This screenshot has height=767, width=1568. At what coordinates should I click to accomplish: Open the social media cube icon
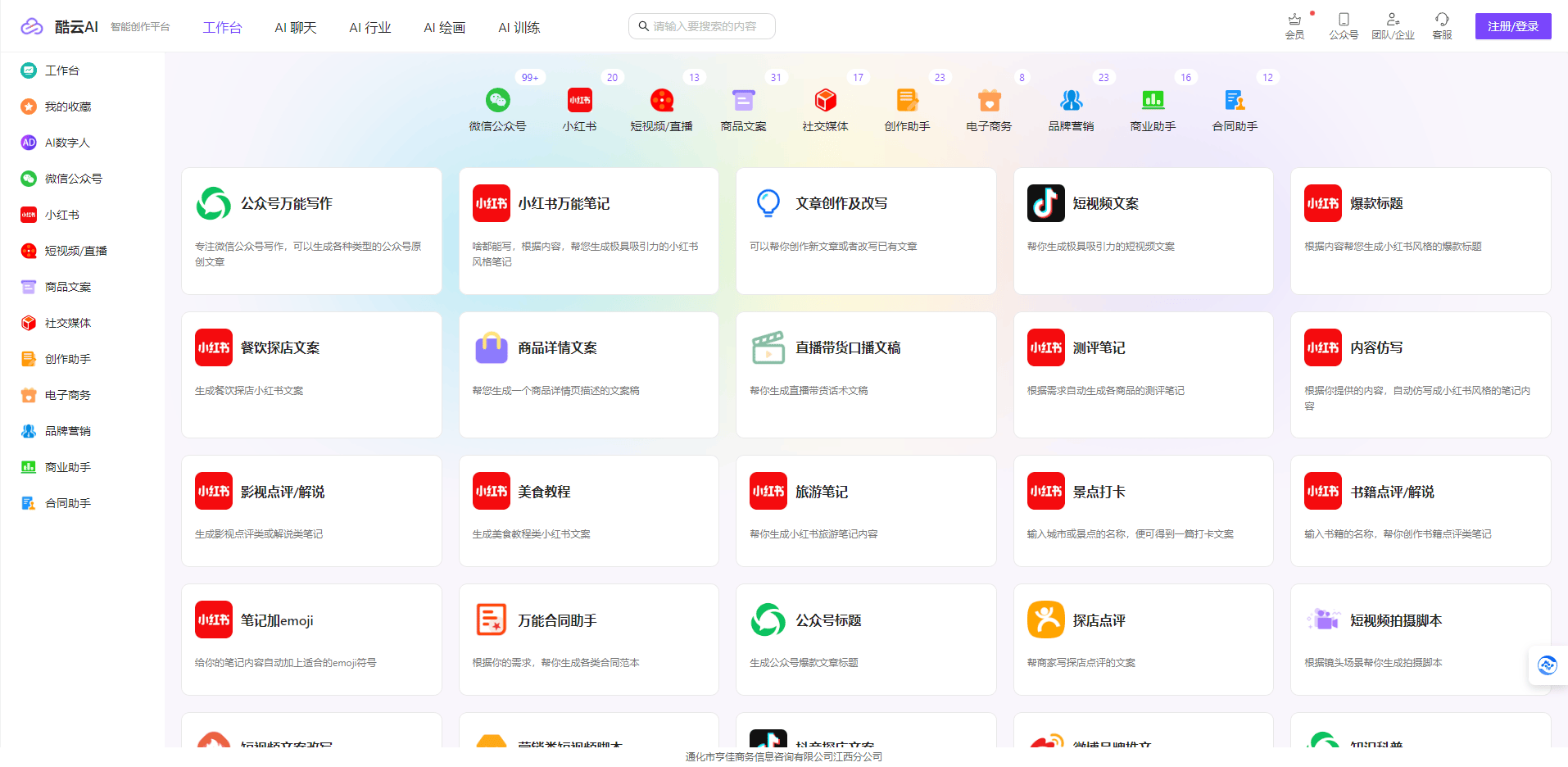pos(825,101)
